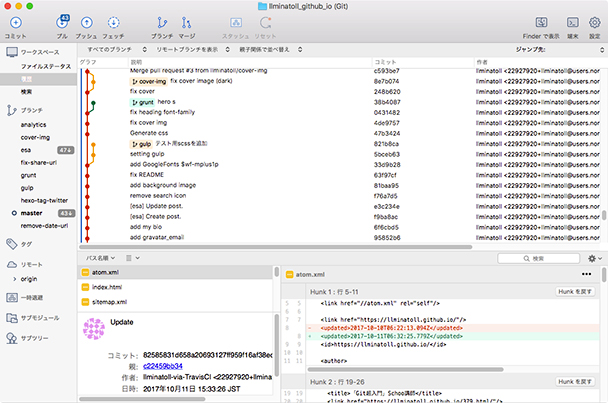The width and height of the screenshot is (608, 403).
Task: Open the ancestor-order sorting dropdown
Action: pyautogui.click(x=271, y=50)
